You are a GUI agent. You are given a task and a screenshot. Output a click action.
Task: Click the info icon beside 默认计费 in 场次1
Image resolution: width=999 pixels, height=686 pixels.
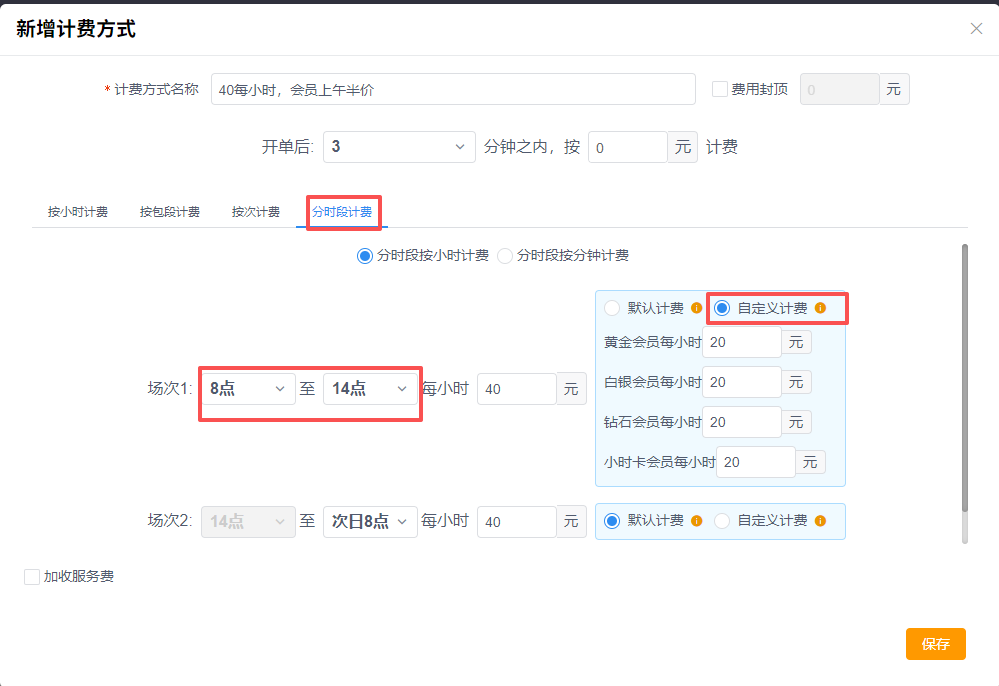coord(696,307)
